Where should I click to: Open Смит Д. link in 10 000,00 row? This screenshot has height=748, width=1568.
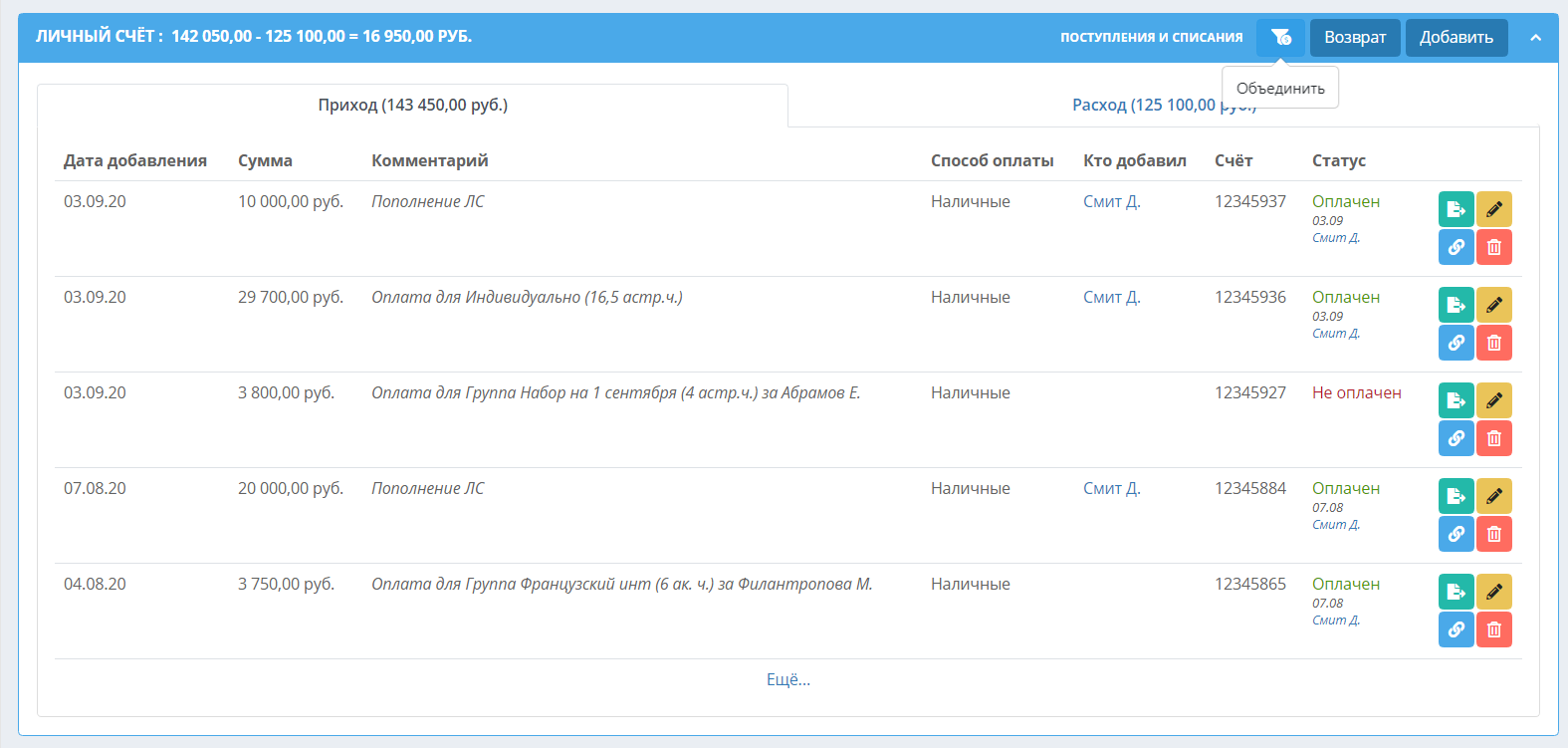coord(1112,201)
